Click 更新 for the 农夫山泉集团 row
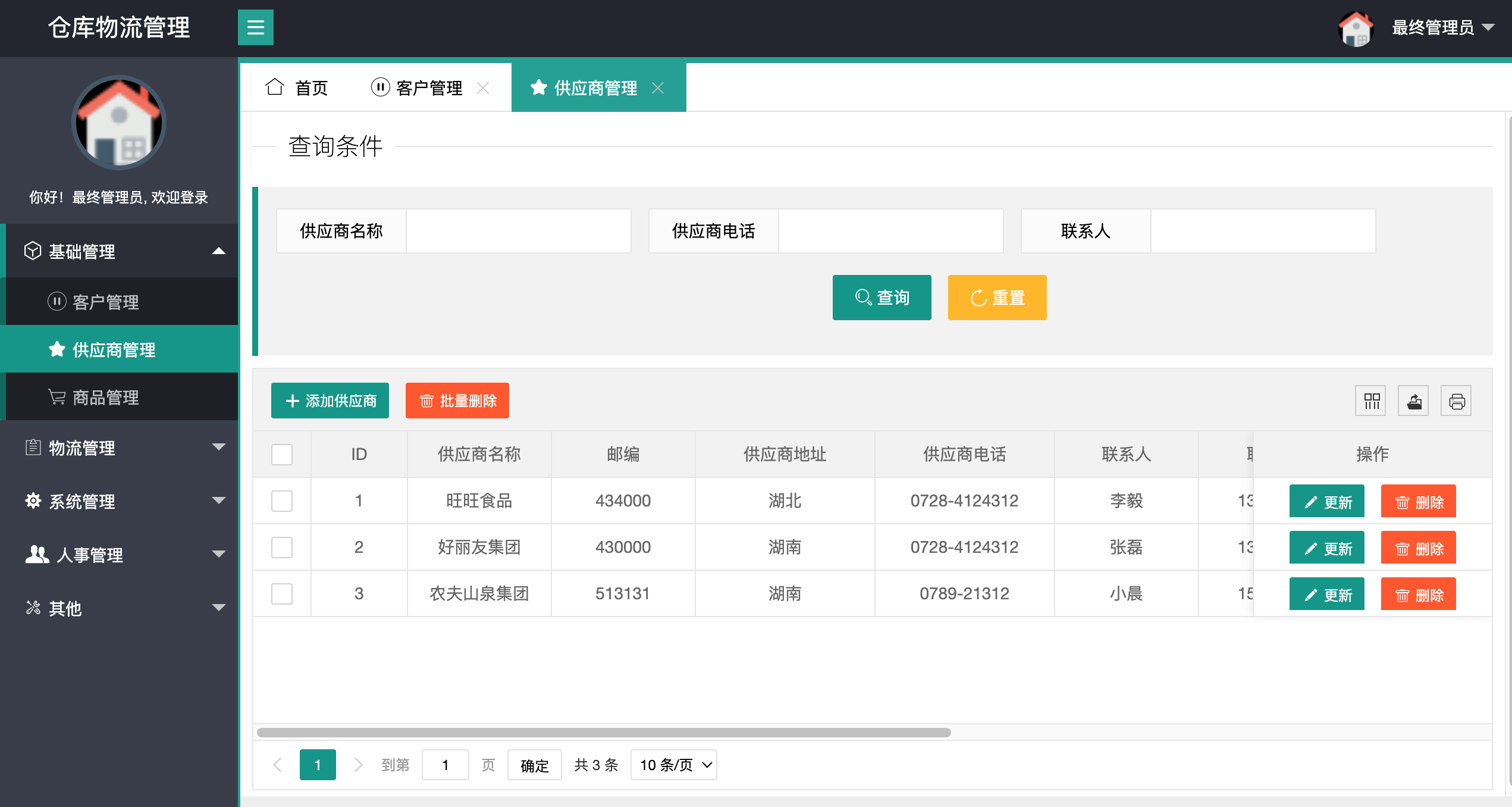 tap(1327, 595)
